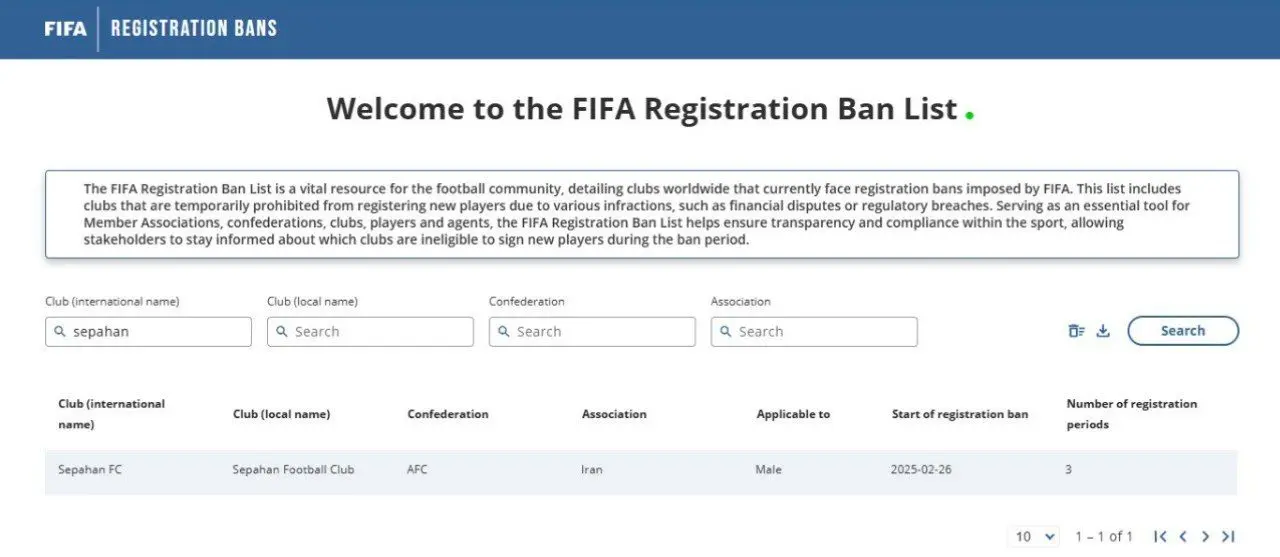Sort by Start of registration ban column
1280x557 pixels.
959,414
